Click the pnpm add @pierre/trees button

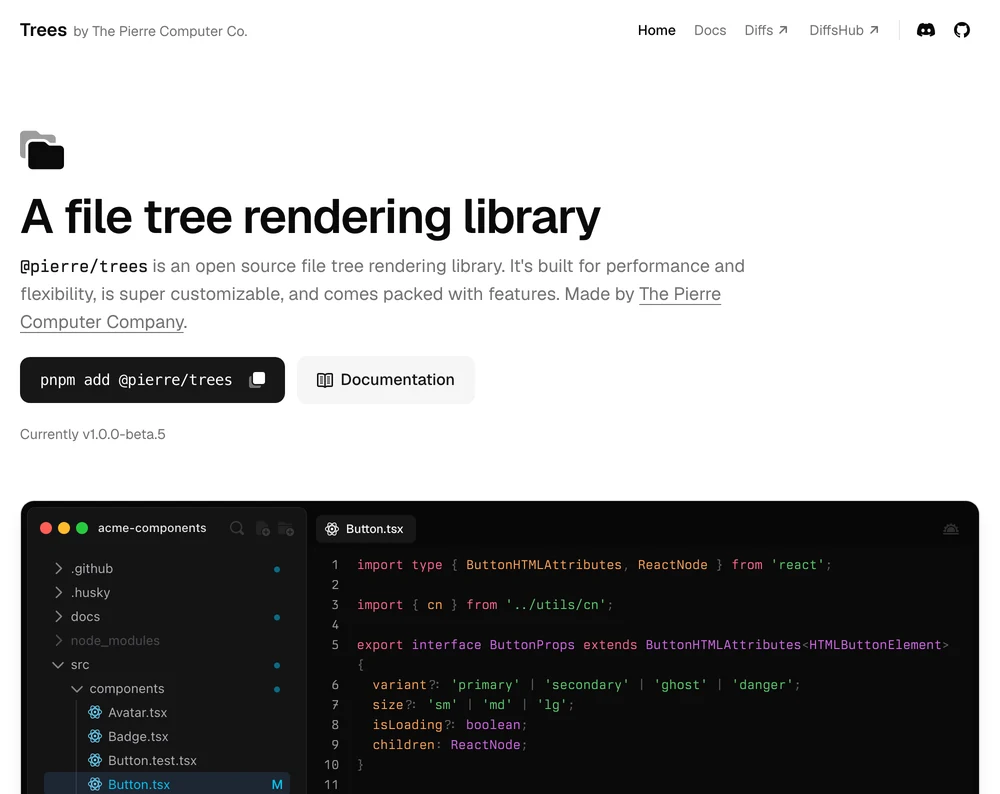(152, 380)
